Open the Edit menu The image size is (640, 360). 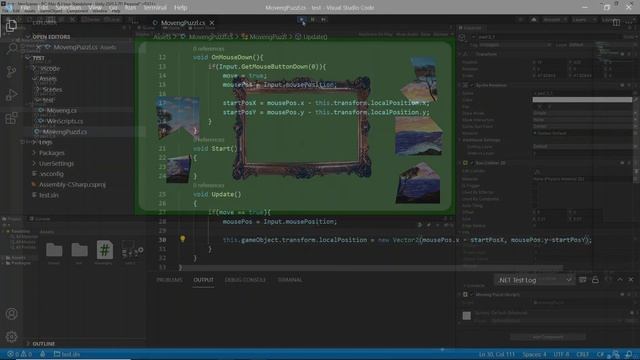tap(43, 7)
